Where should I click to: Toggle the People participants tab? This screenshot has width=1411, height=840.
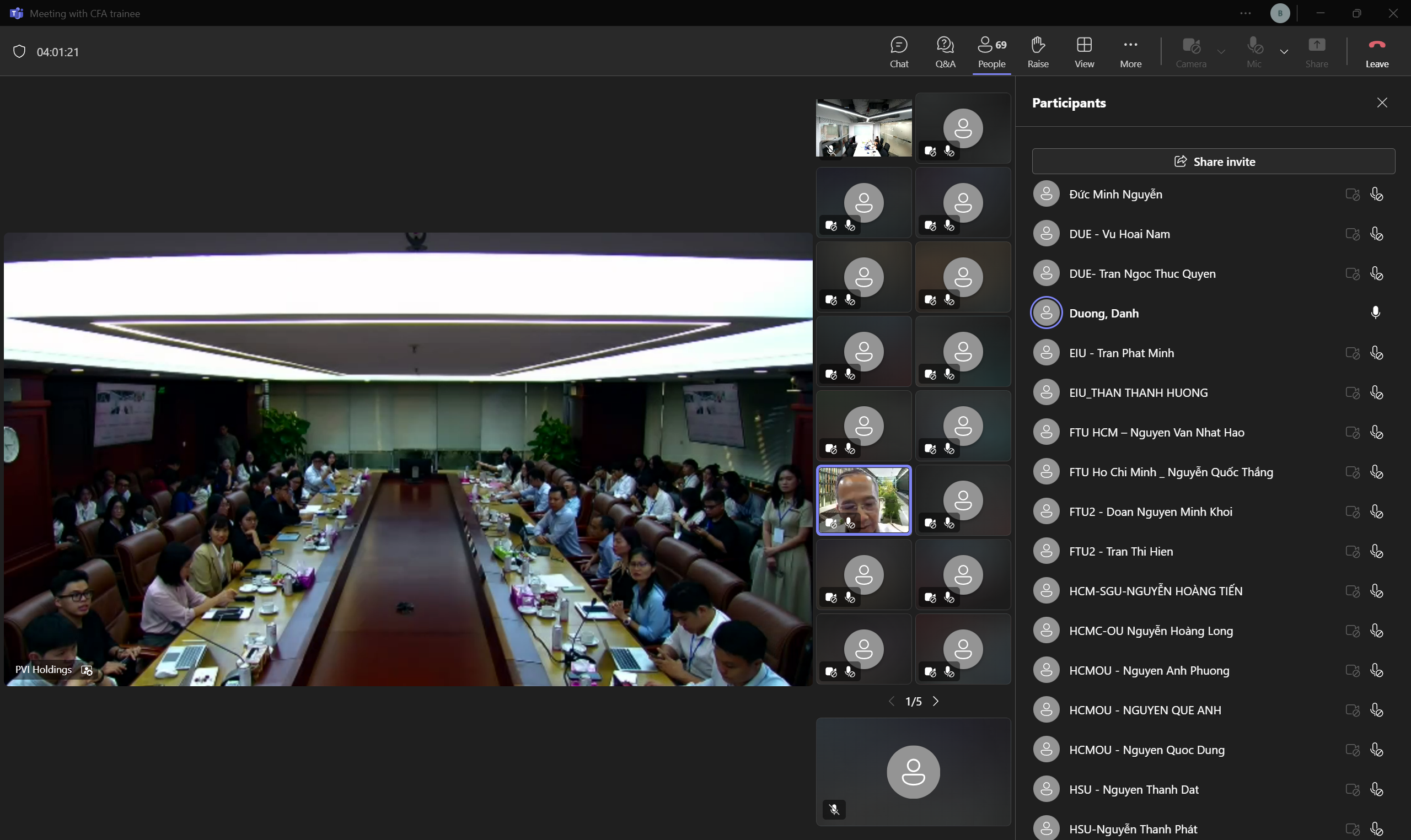pyautogui.click(x=991, y=51)
